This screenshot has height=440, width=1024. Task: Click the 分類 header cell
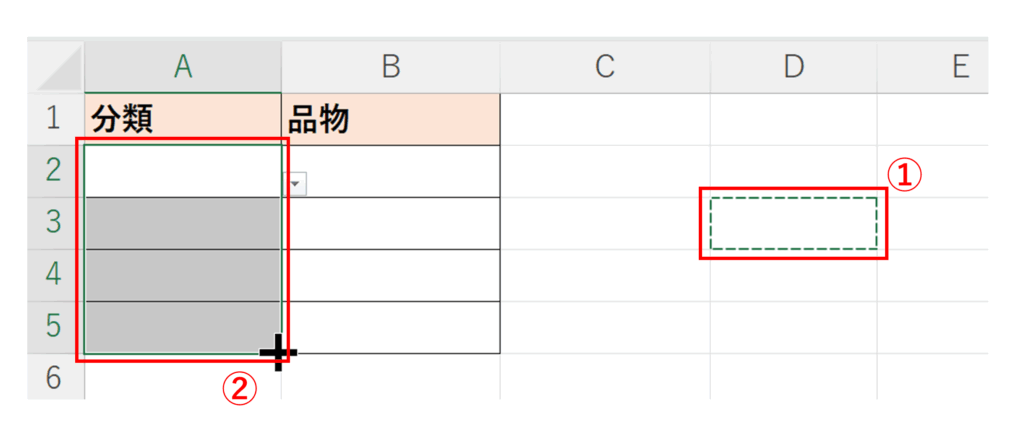(x=183, y=120)
